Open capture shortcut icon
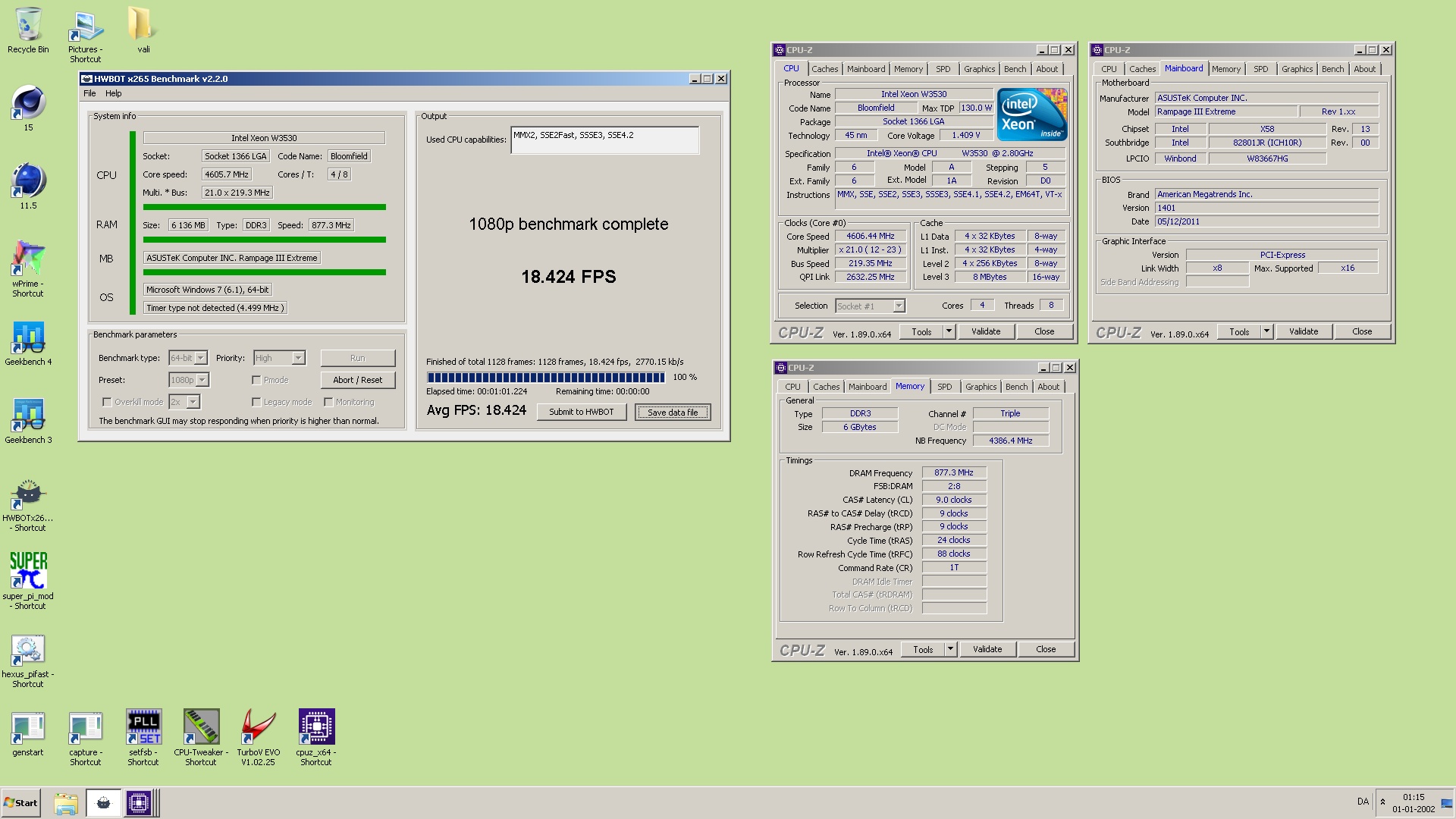Screen dimensions: 1456x819 coord(86,739)
